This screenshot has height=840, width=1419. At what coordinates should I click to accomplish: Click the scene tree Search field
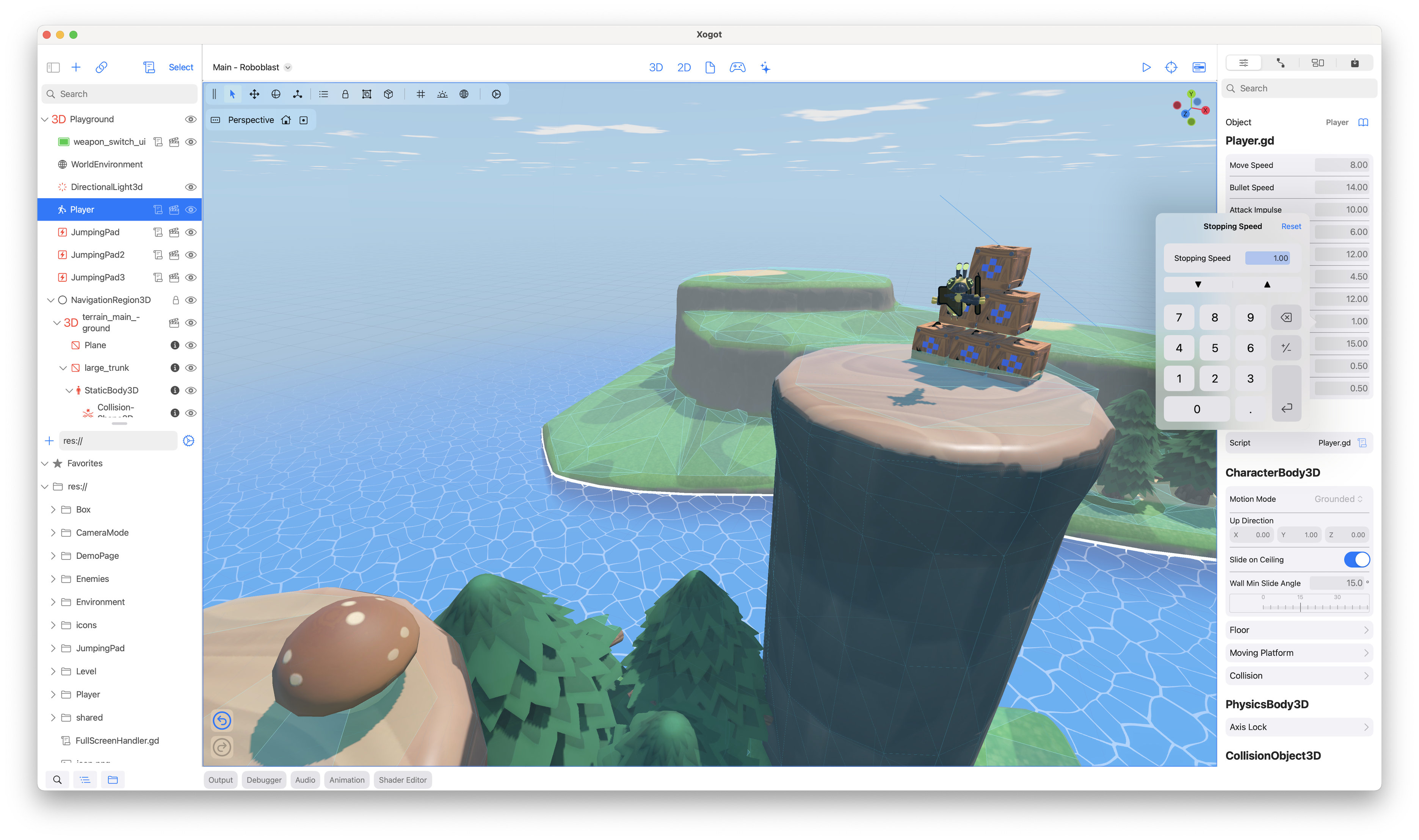point(119,94)
